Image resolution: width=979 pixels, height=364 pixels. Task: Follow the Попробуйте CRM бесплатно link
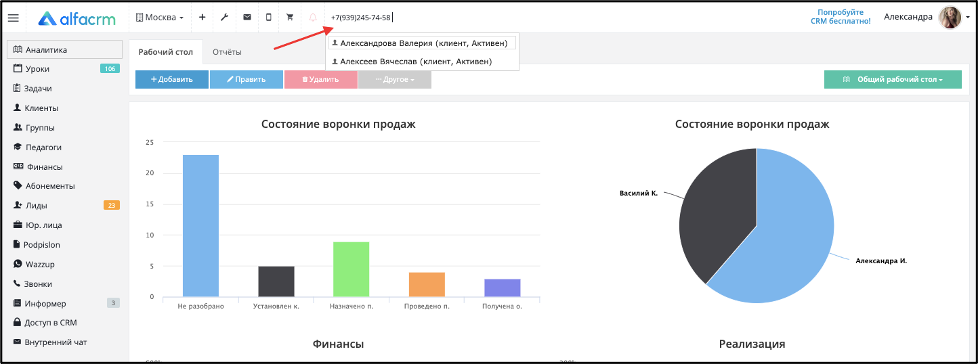pos(840,17)
